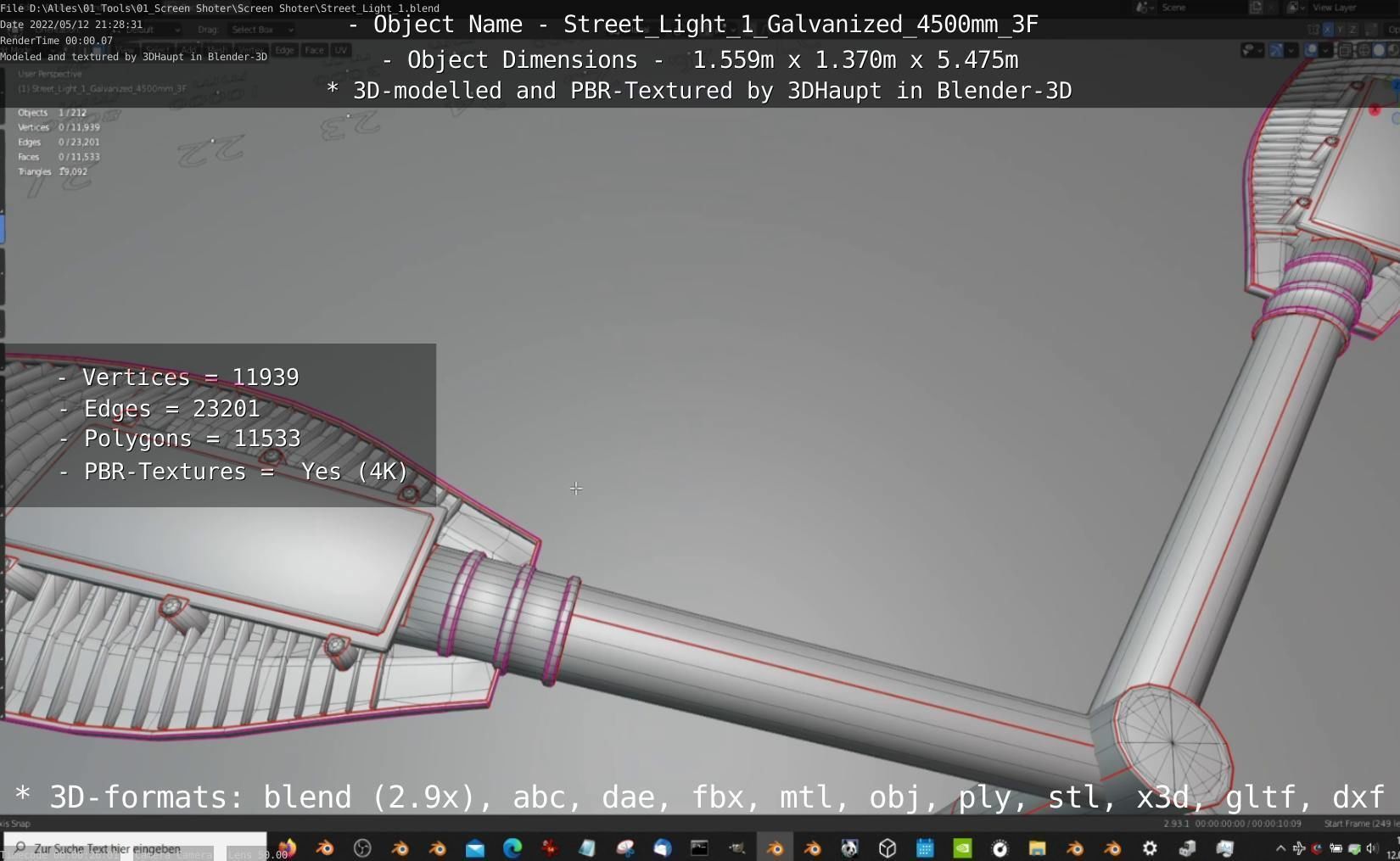Screen dimensions: 1400x861
Task: Toggle viewport gizmos button
Action: [1276, 50]
